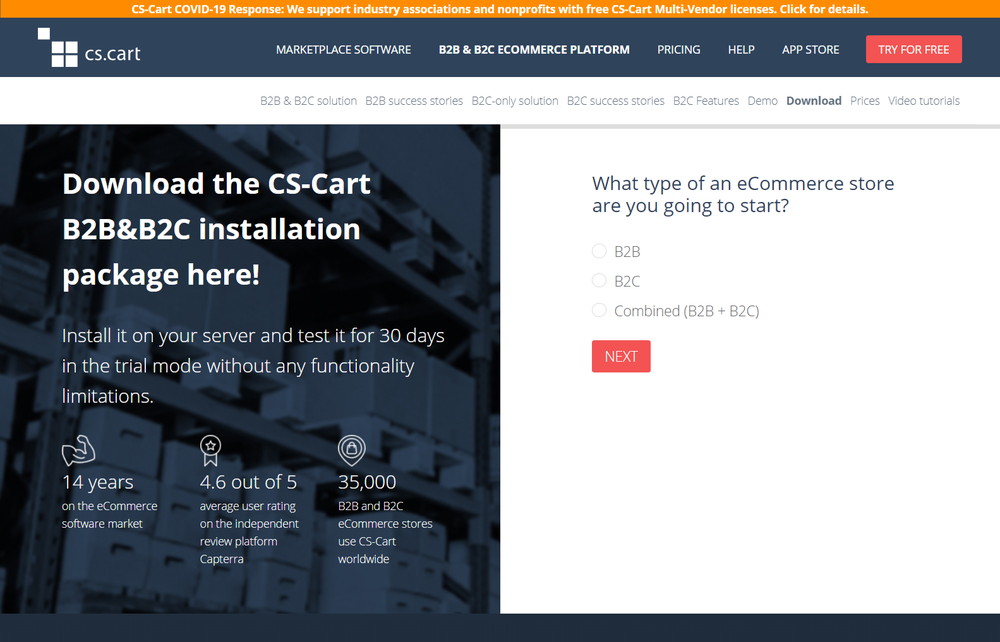Click the 'Download the CS-Cart B2B&B2C installation' heading
Image resolution: width=1000 pixels, height=642 pixels.
[x=216, y=229]
